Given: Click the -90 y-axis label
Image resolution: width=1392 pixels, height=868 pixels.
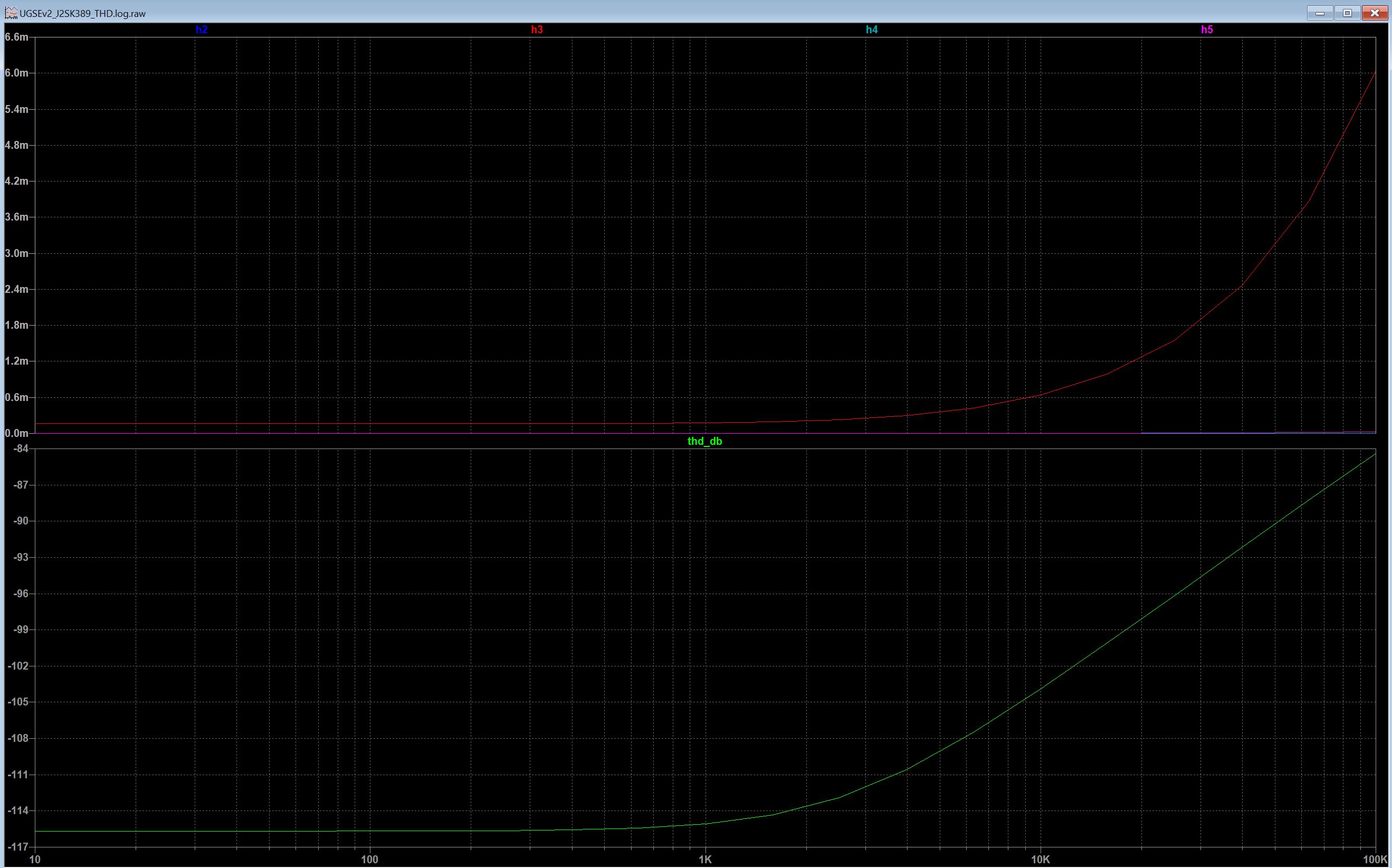Looking at the screenshot, I should tap(21, 521).
